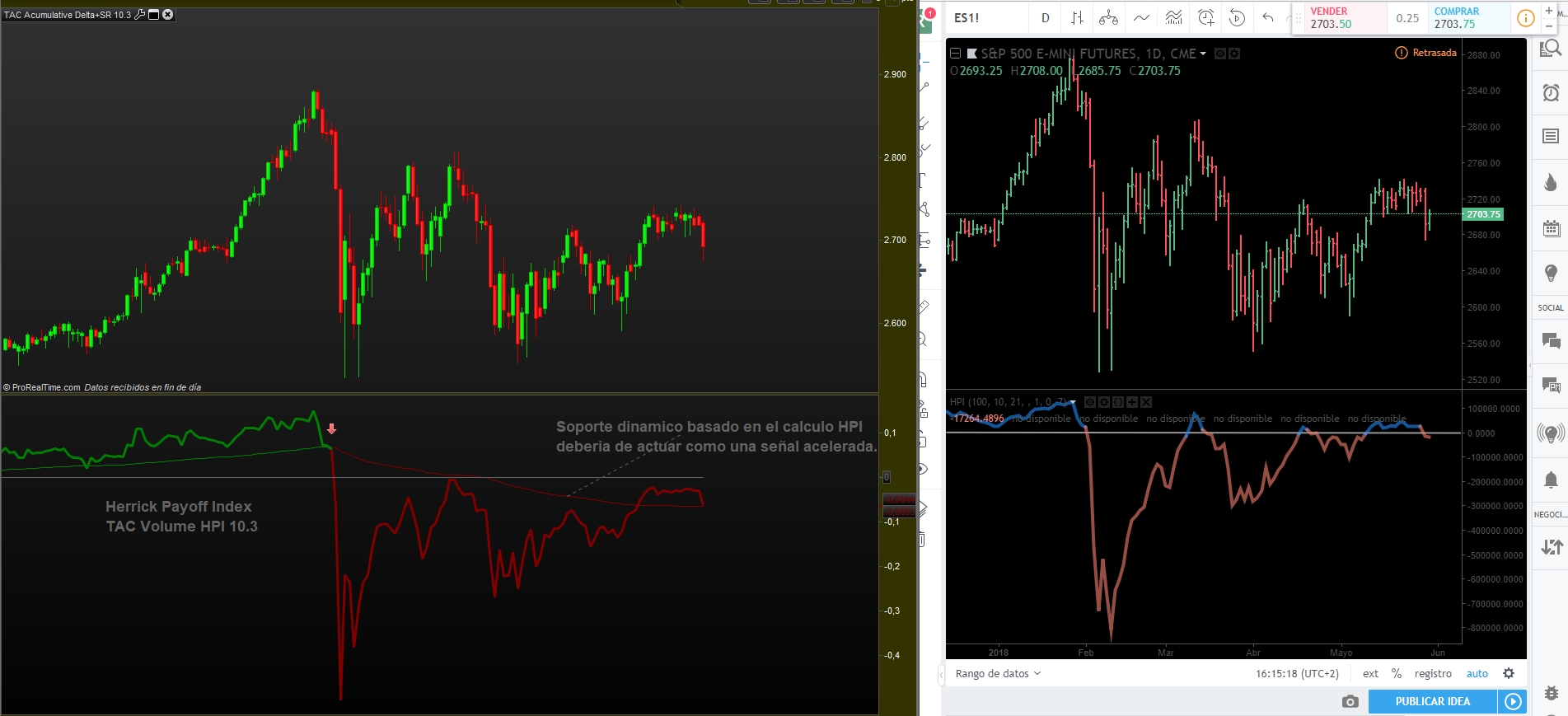Open the compare symbols scale icon
1568x716 pixels.
1109,18
